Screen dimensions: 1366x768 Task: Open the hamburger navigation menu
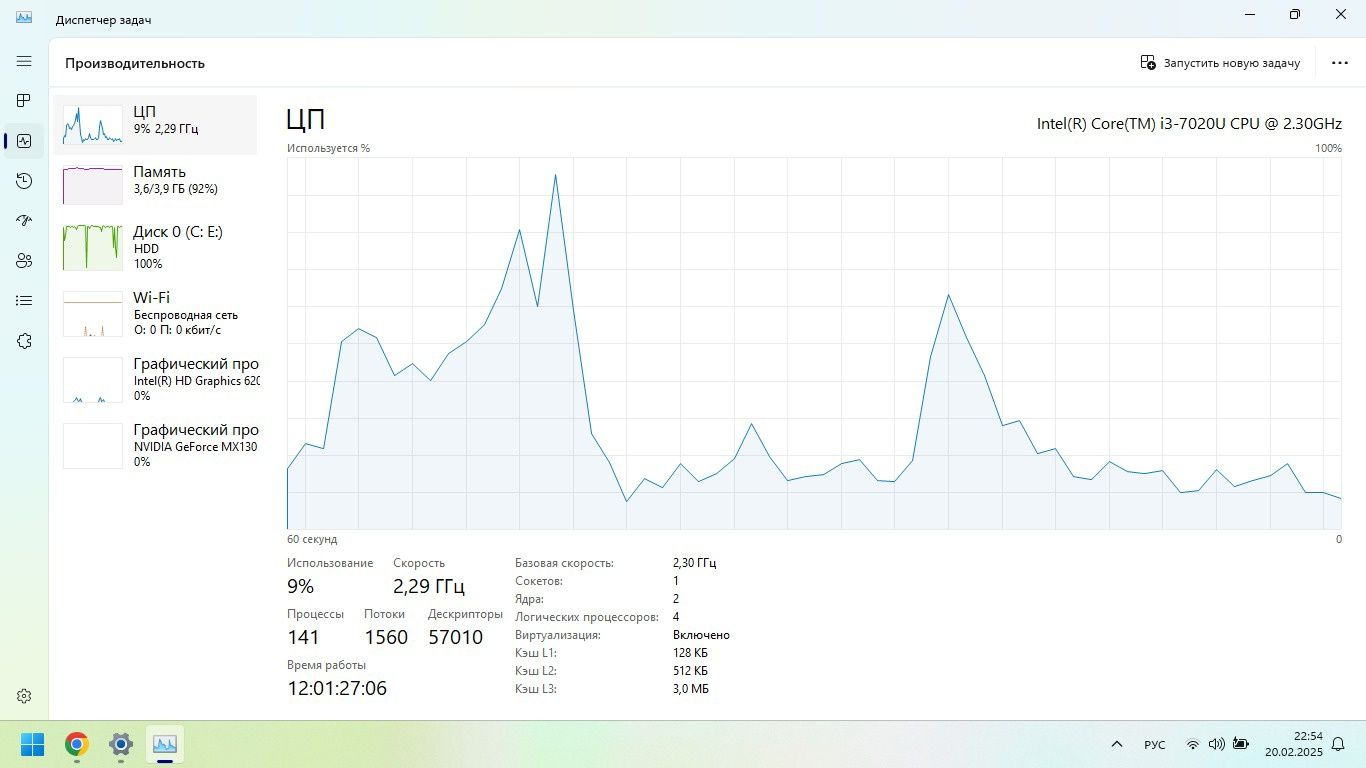(24, 61)
